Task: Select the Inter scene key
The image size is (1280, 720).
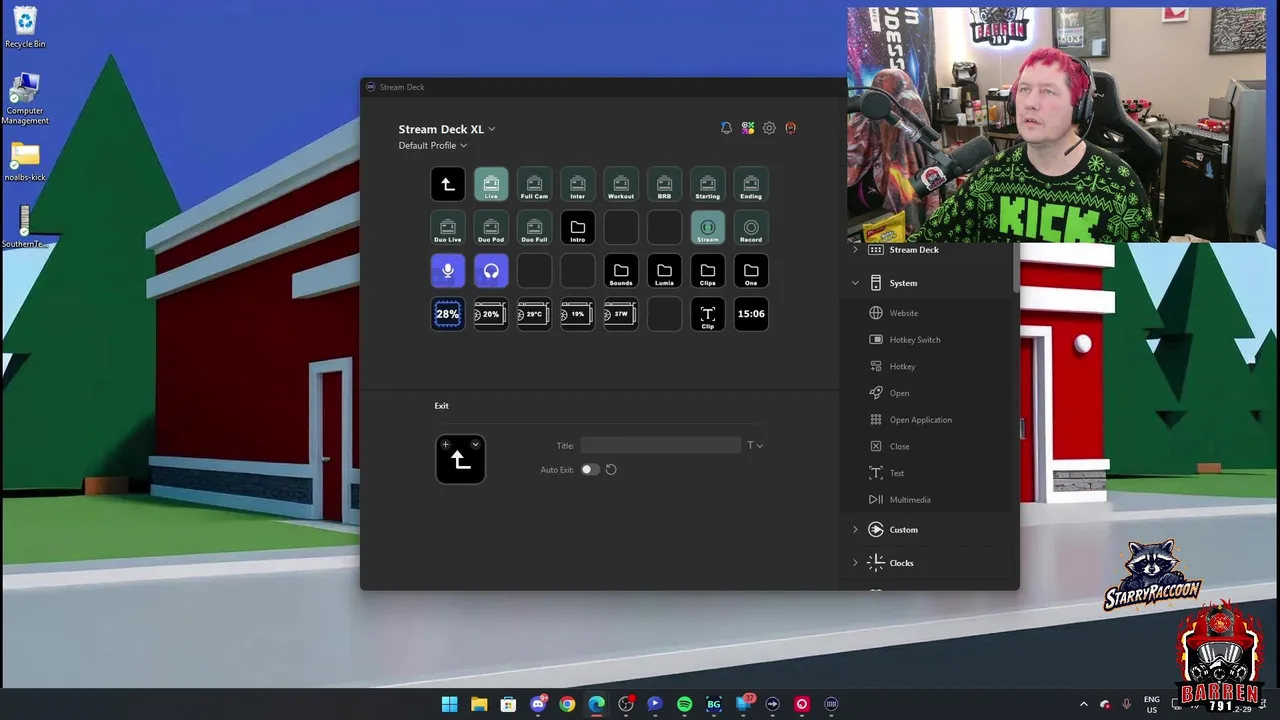Action: point(578,184)
